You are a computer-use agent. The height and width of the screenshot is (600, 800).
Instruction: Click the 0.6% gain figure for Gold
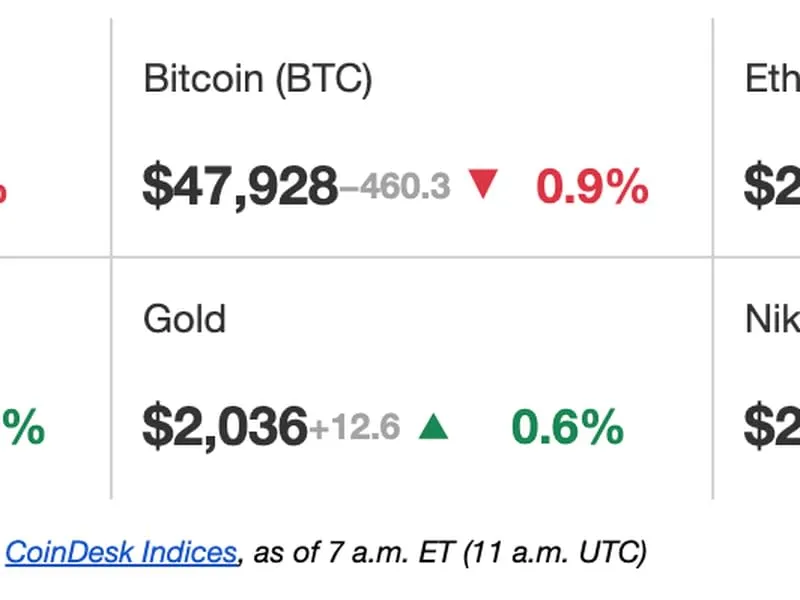pyautogui.click(x=565, y=426)
